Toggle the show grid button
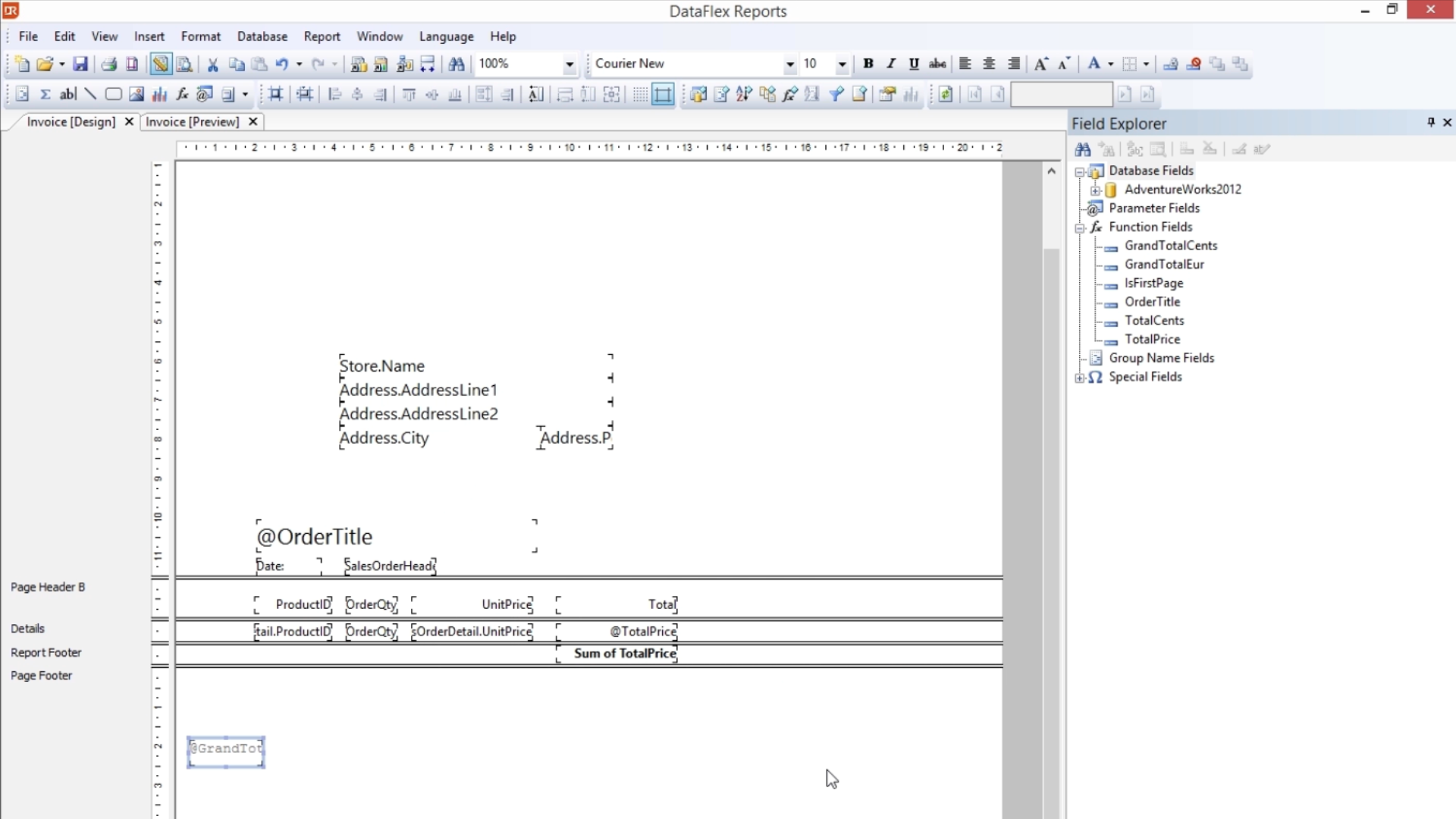 [x=640, y=95]
